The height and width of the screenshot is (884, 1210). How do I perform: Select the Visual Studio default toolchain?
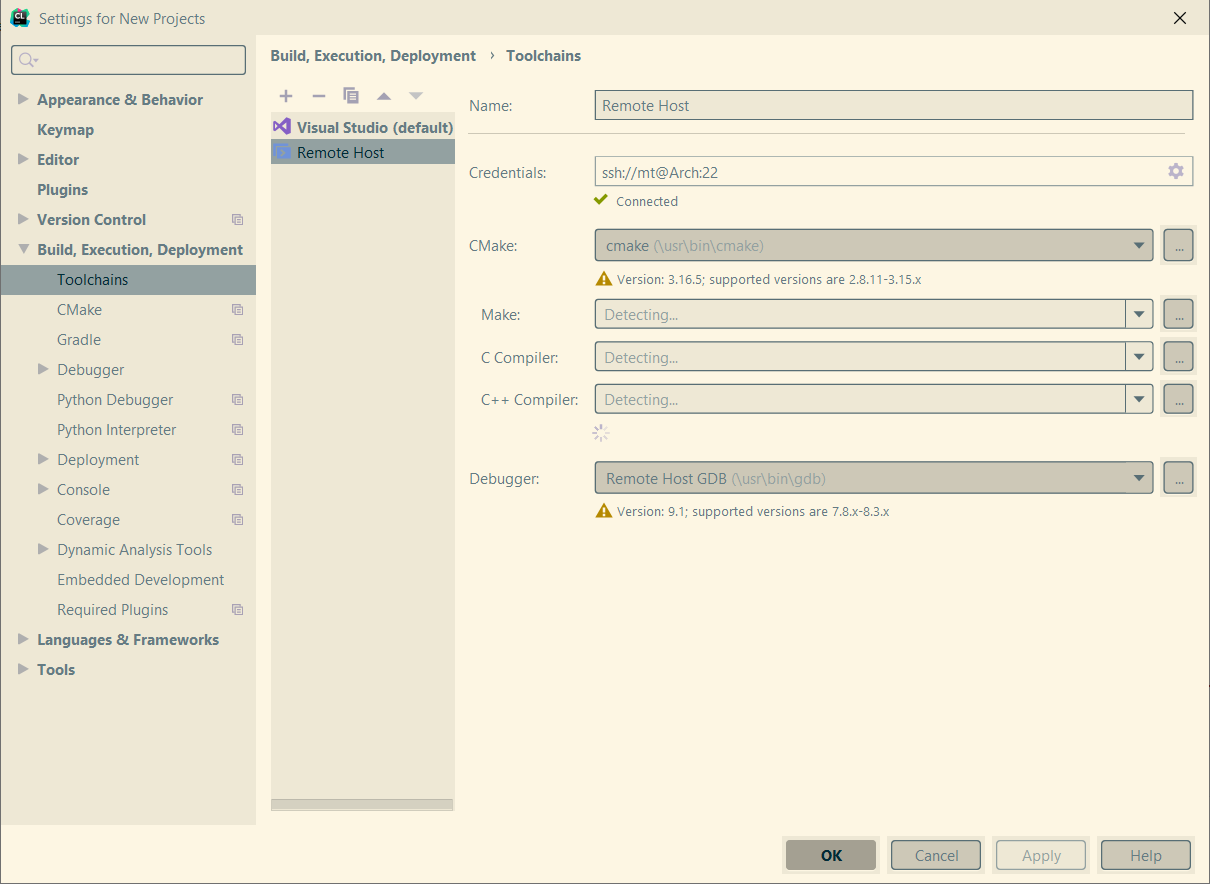(x=363, y=127)
